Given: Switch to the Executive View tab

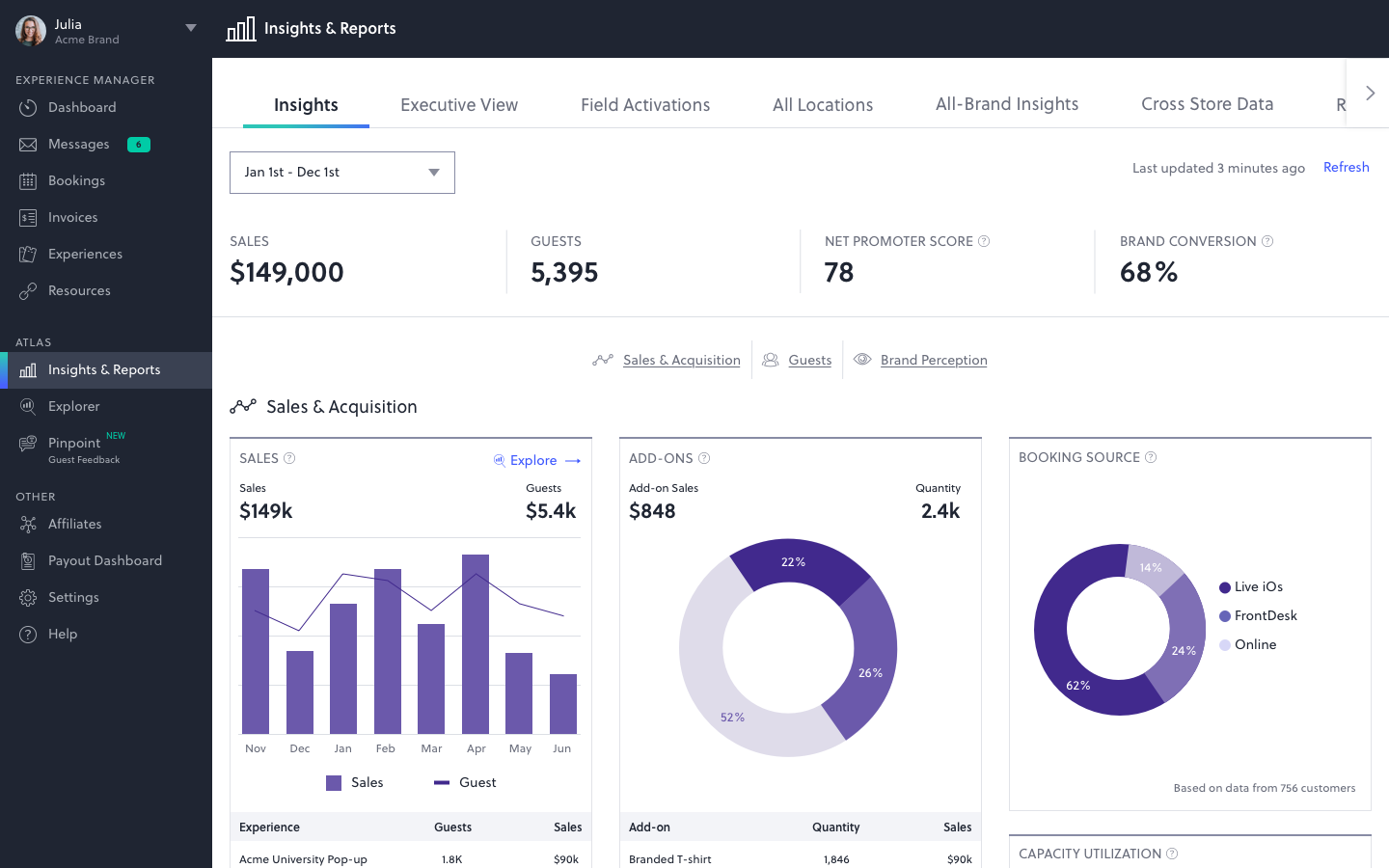Looking at the screenshot, I should click(459, 104).
